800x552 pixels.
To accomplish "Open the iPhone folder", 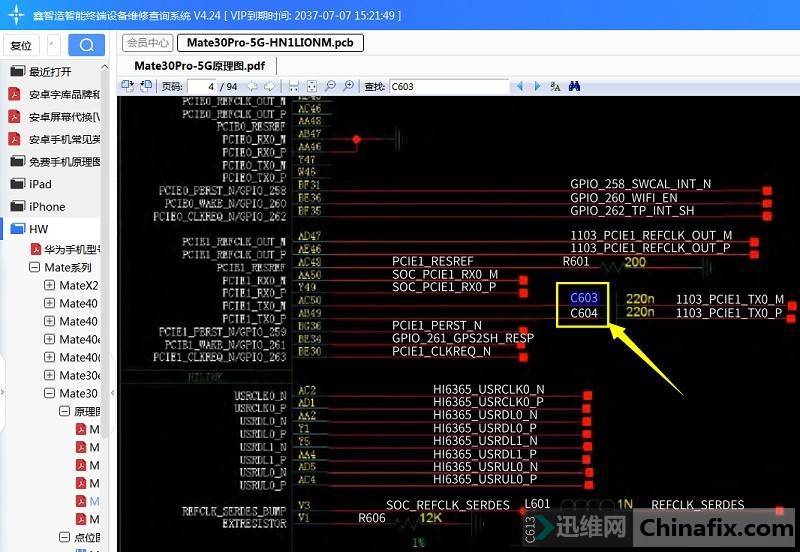I will coord(46,207).
